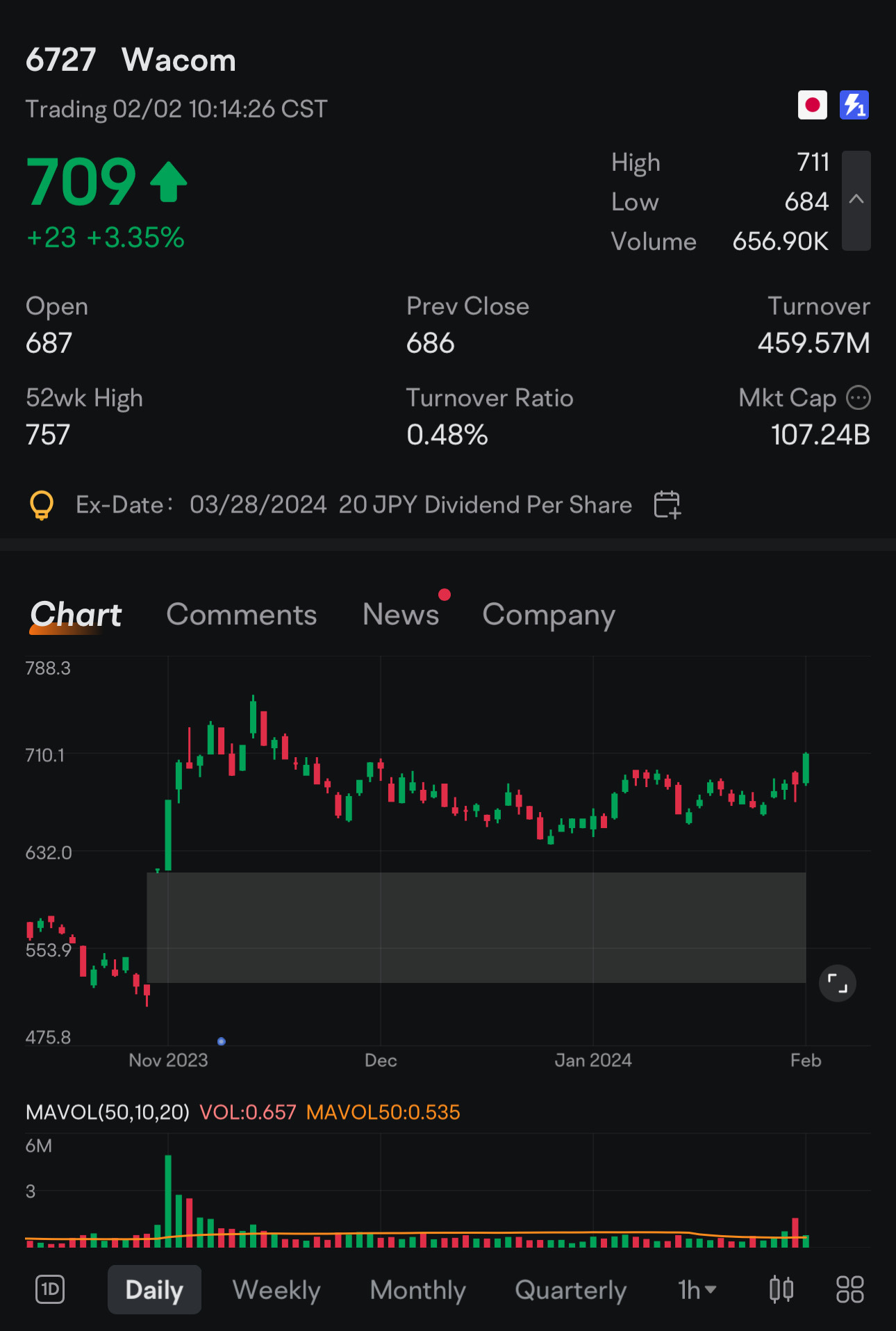Tap the VOL:0.657 value
896x1331 pixels.
click(x=248, y=1112)
